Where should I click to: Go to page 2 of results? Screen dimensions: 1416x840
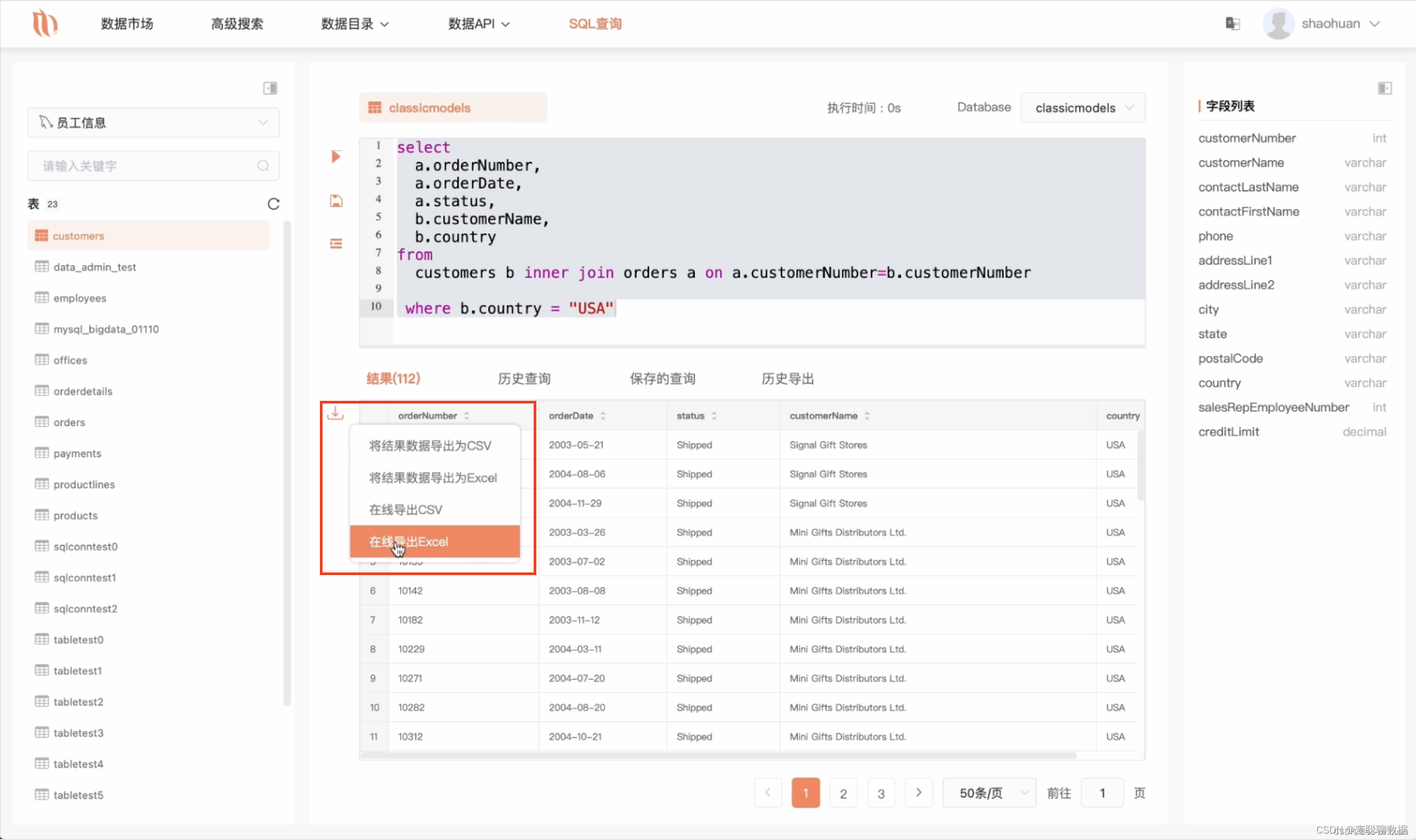[843, 793]
